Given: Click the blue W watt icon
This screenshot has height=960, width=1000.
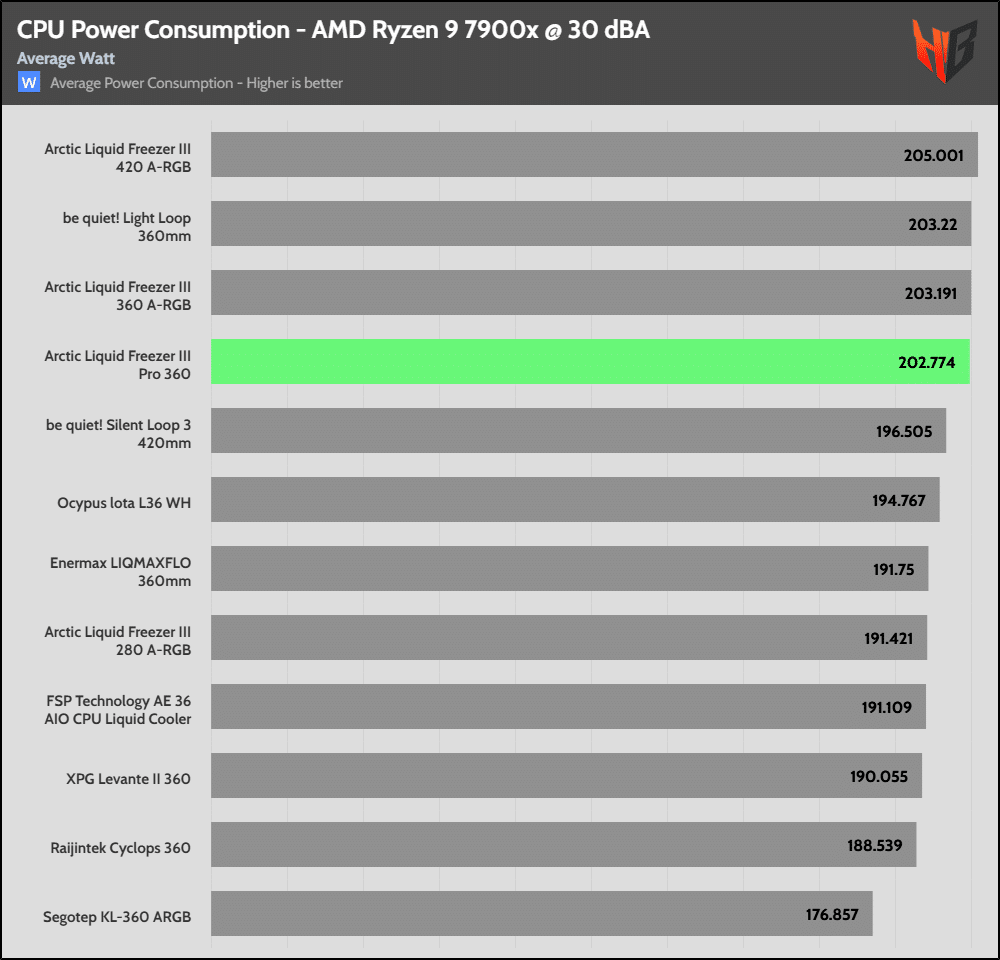Looking at the screenshot, I should pyautogui.click(x=29, y=83).
